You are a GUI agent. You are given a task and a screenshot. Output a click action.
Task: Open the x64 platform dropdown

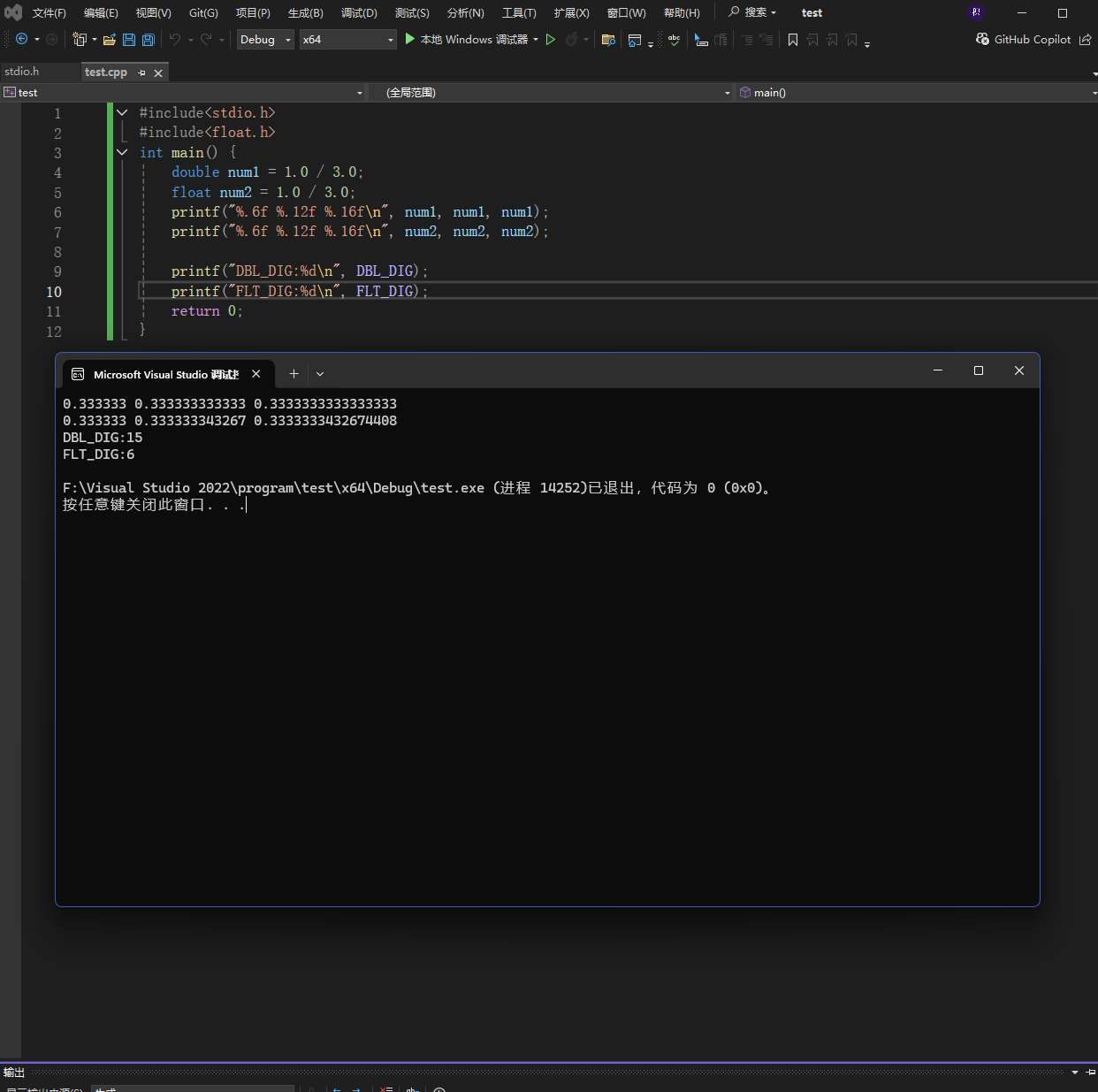348,39
